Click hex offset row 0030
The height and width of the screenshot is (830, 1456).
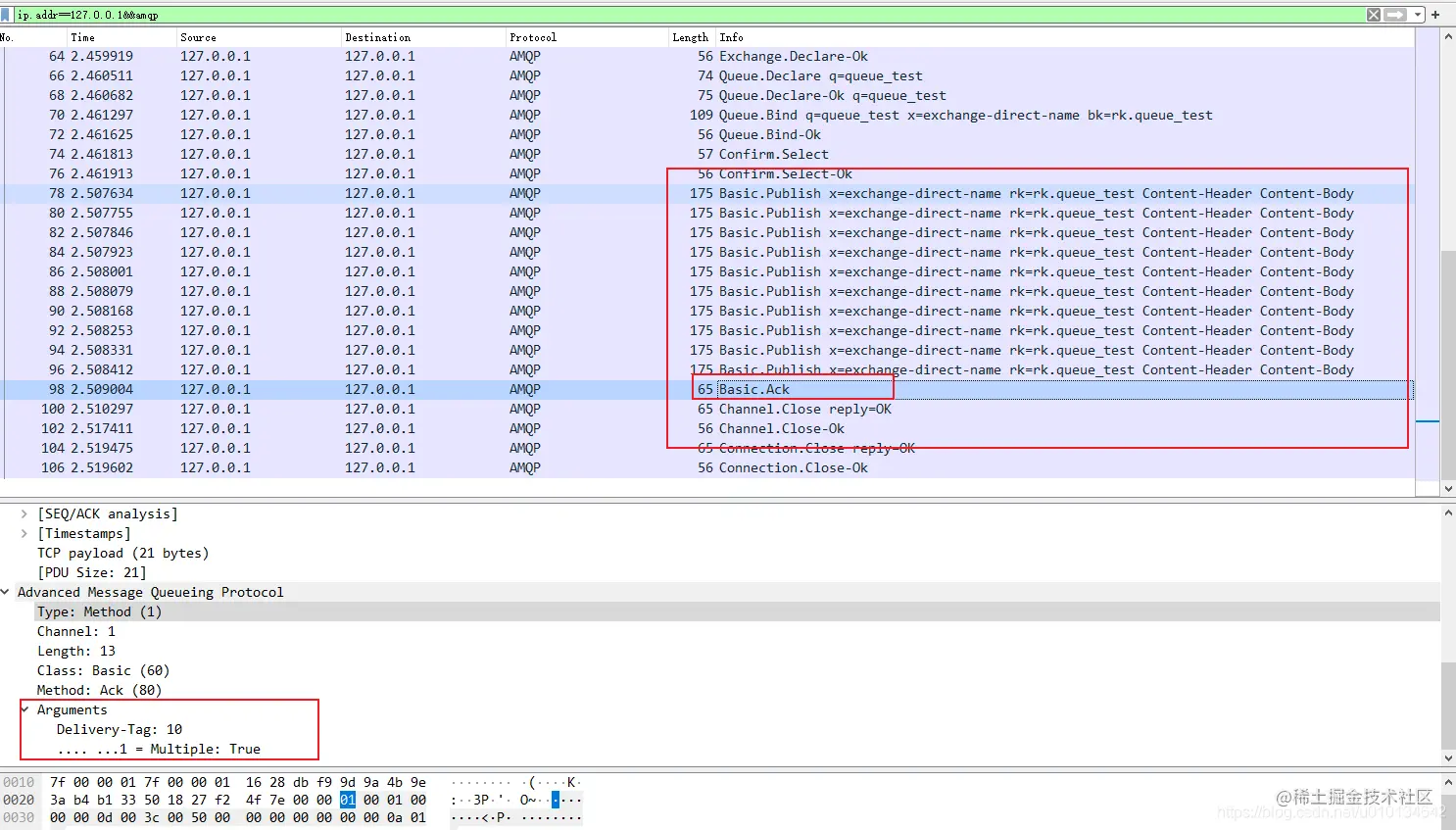[x=19, y=817]
